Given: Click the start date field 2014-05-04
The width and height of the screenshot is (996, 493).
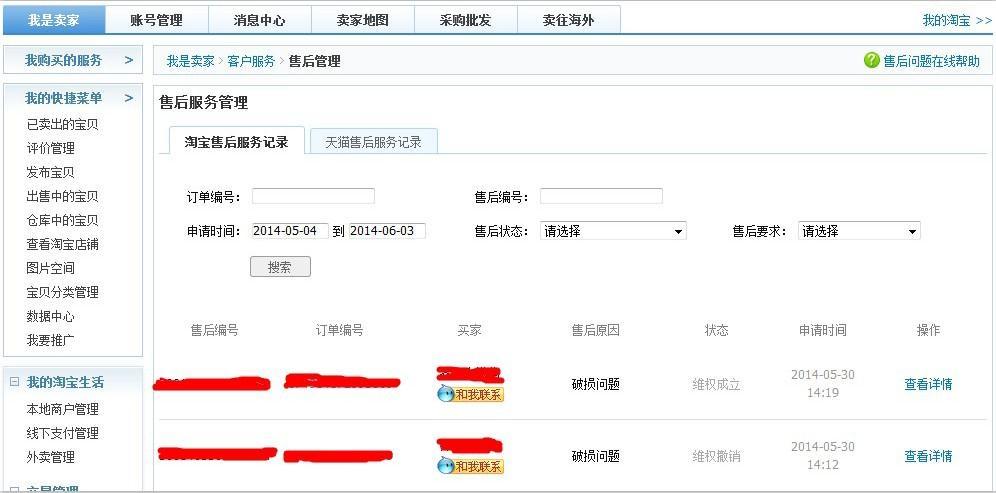Looking at the screenshot, I should click(290, 231).
